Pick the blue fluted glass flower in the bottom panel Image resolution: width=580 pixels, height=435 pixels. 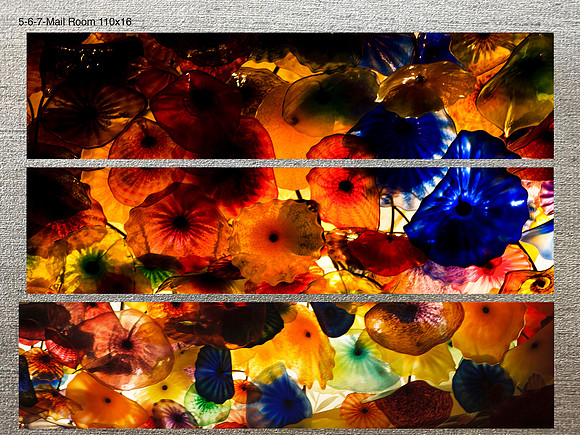(281, 399)
